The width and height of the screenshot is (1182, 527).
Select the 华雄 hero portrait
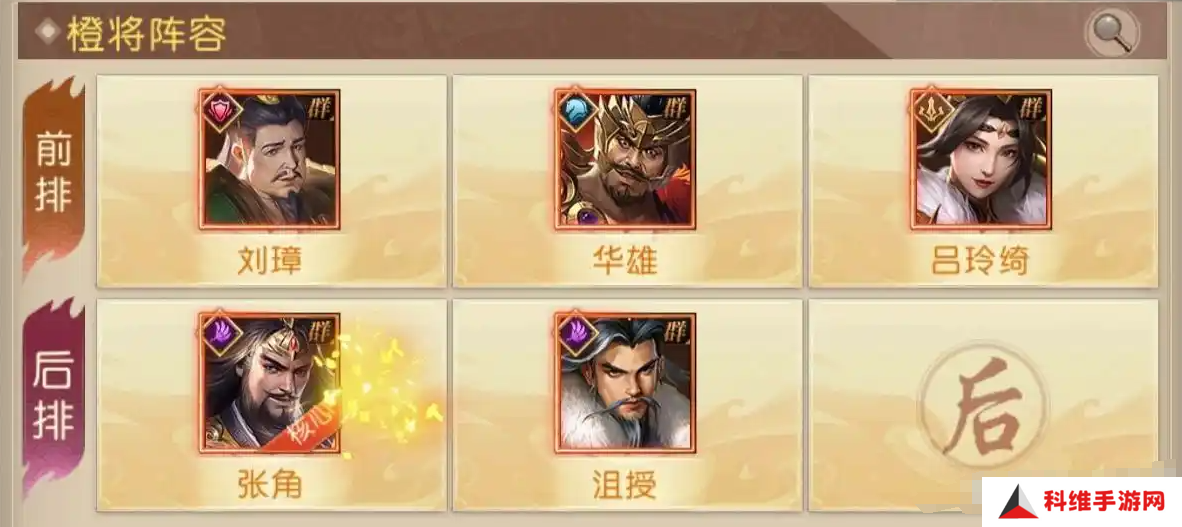(625, 159)
